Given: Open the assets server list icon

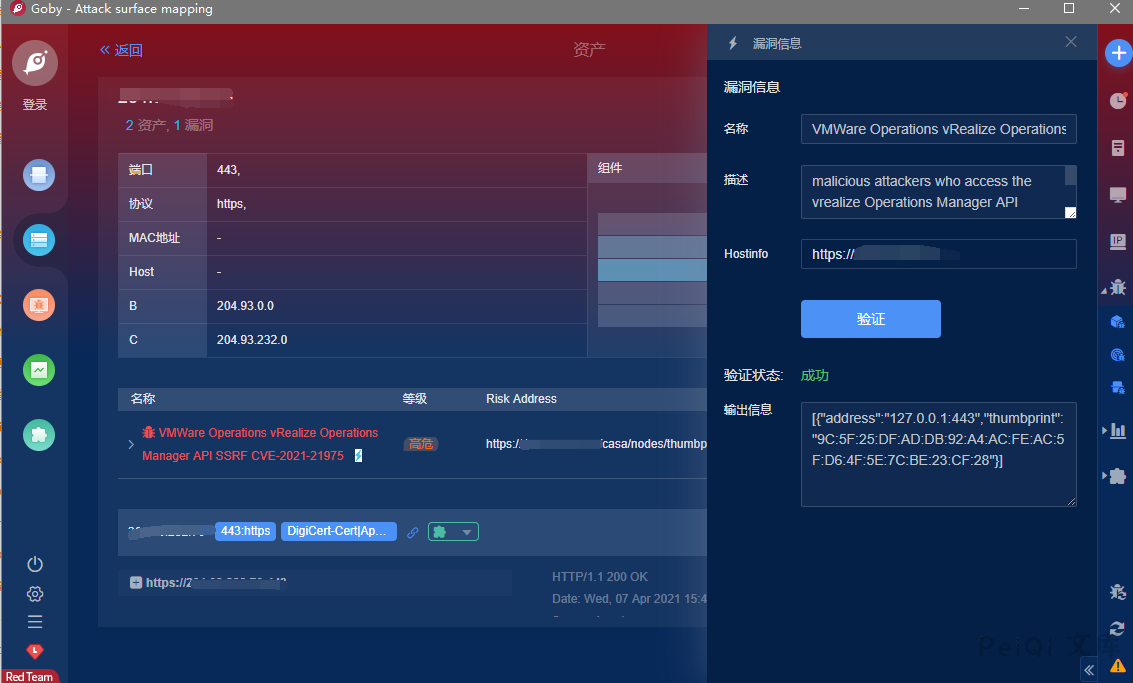Looking at the screenshot, I should coord(39,240).
